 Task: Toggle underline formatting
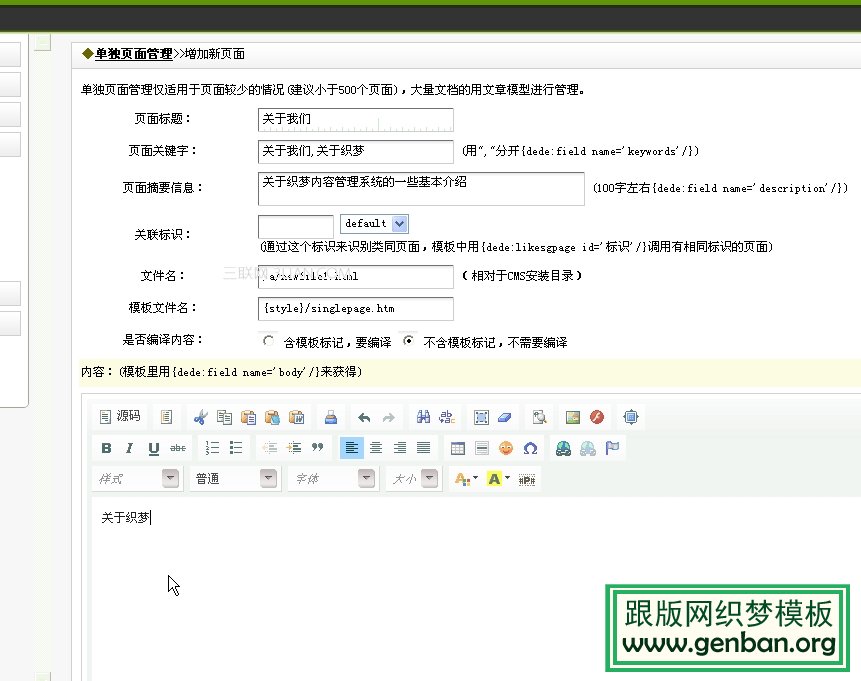[153, 448]
